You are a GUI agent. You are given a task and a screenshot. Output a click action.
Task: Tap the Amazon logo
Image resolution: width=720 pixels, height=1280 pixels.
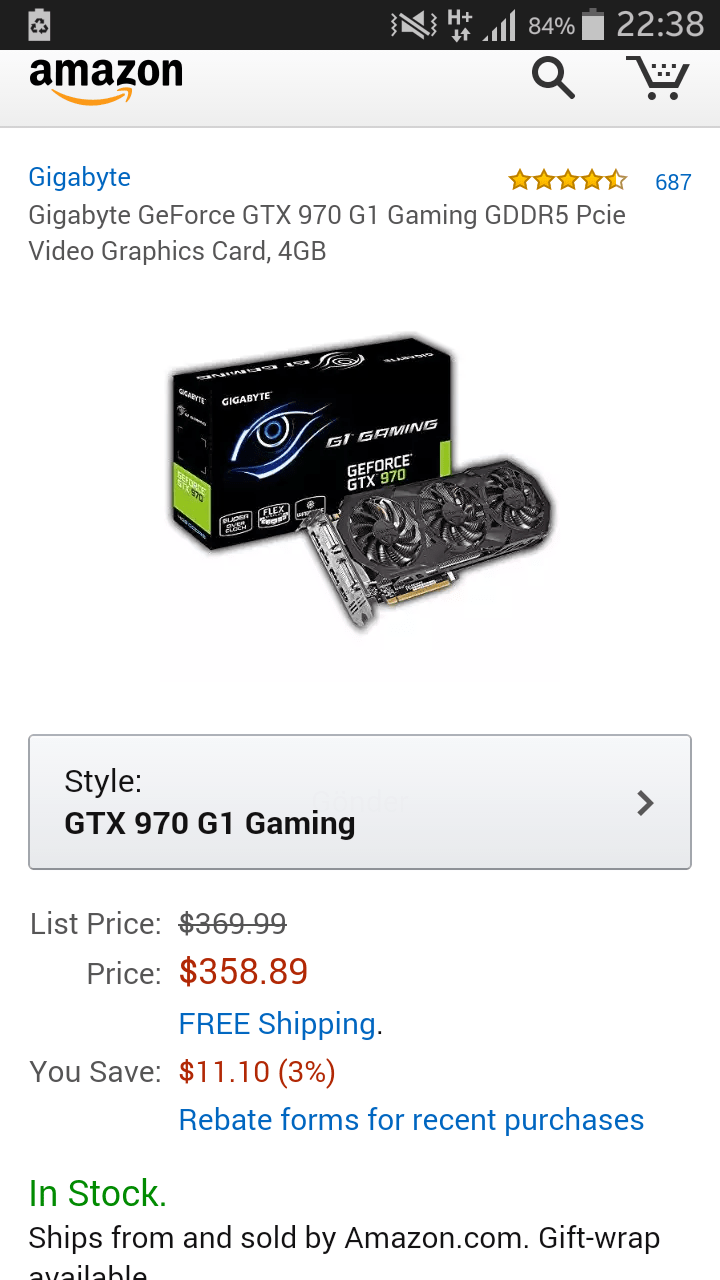(x=106, y=80)
